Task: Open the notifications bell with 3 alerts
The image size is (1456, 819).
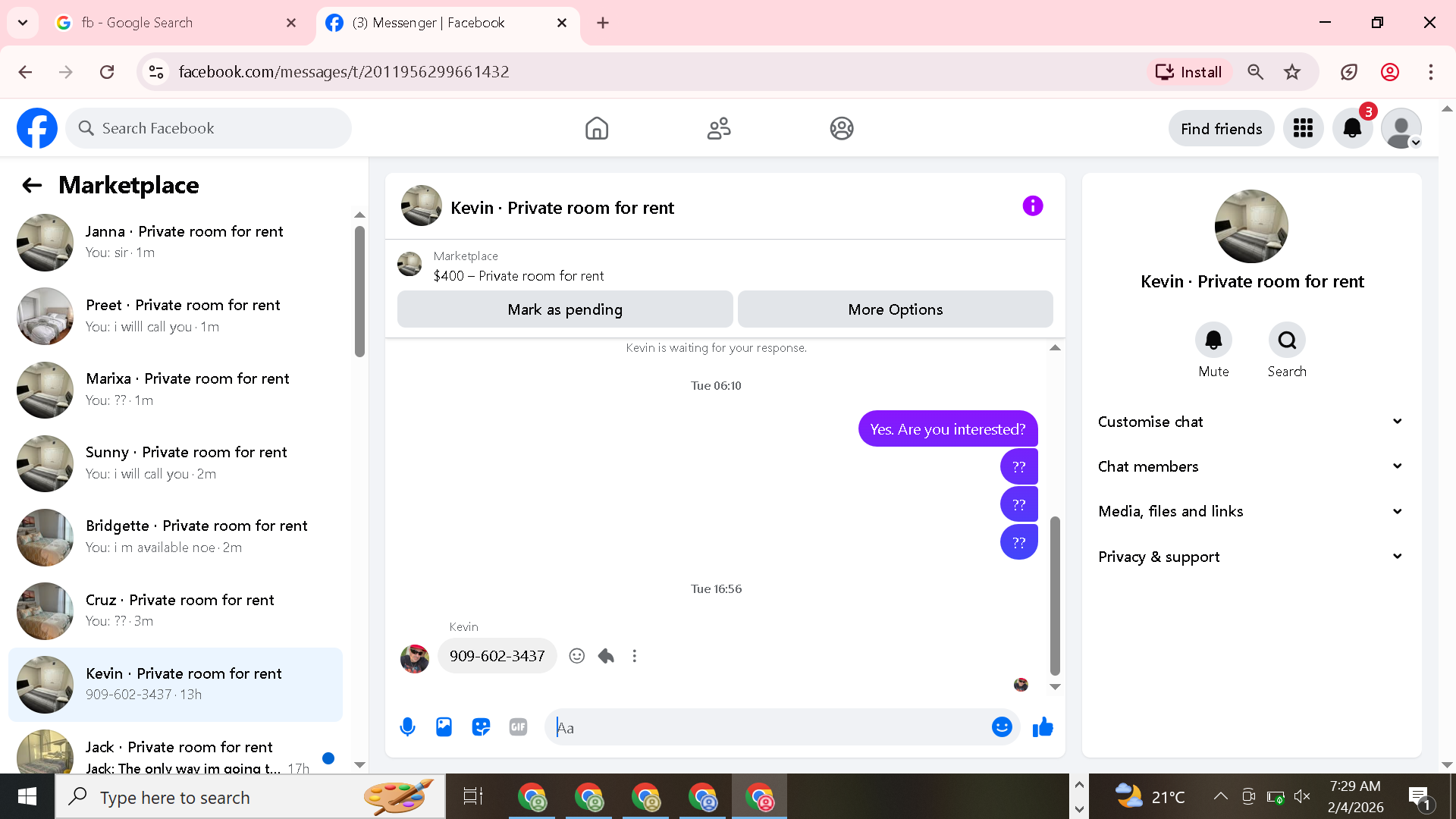Action: 1352,128
